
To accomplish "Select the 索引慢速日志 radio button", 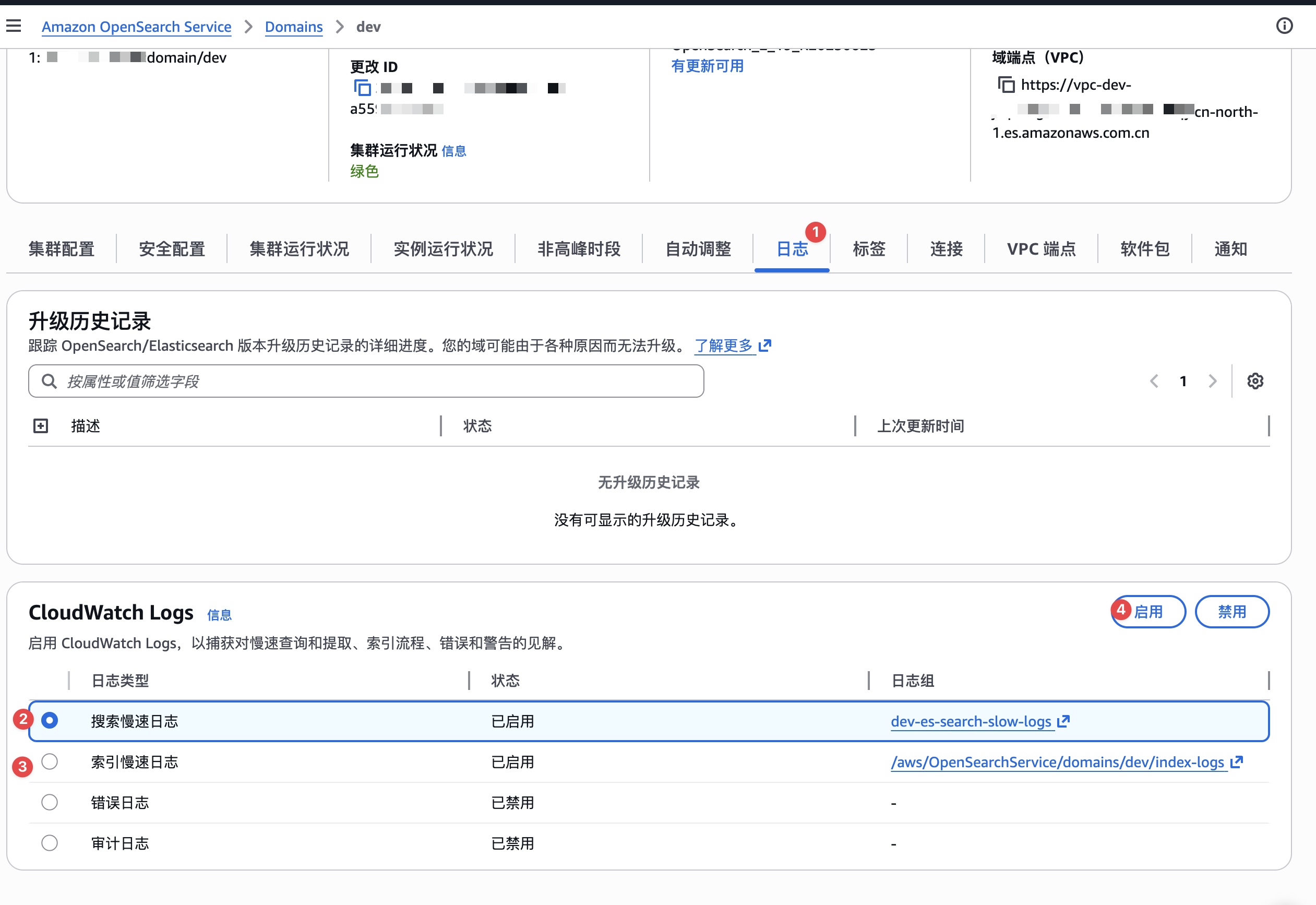I will pos(50,761).
